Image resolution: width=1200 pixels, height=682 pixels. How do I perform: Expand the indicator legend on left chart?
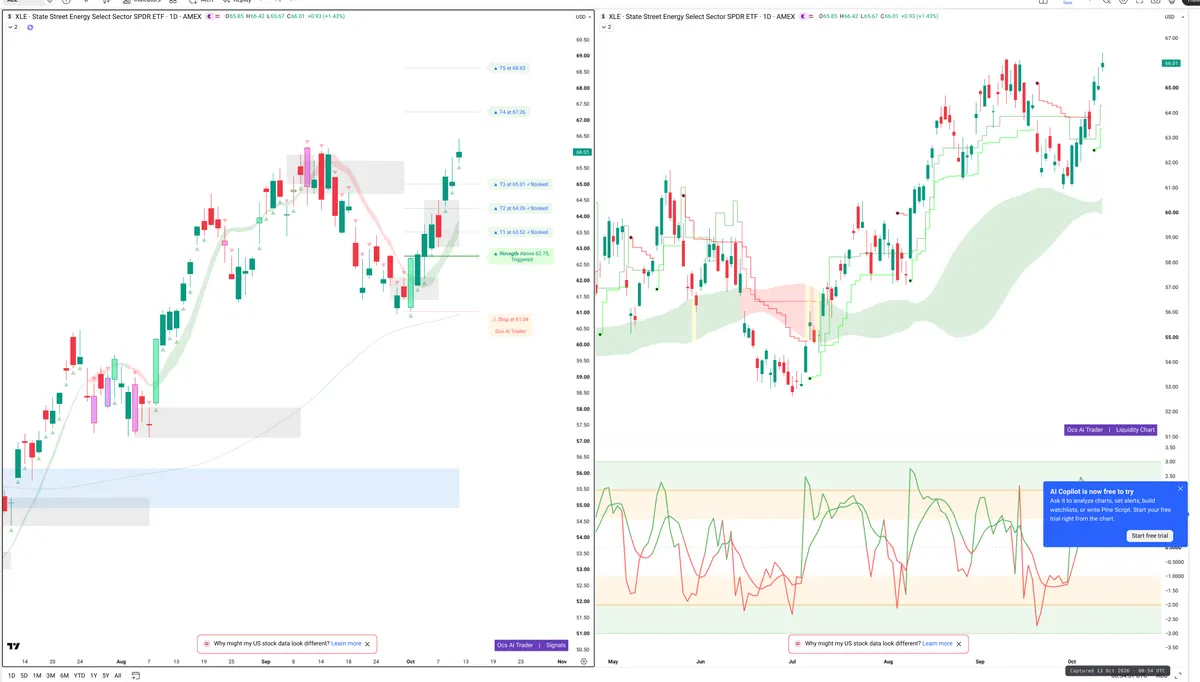click(12, 27)
